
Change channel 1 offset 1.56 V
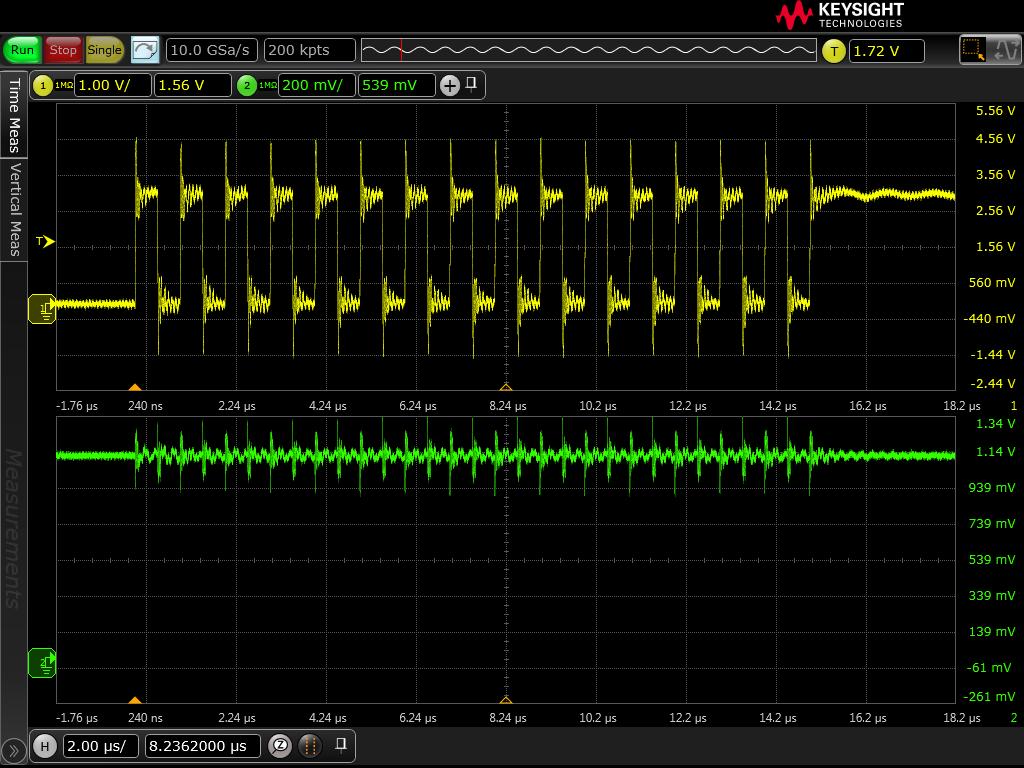pyautogui.click(x=193, y=86)
